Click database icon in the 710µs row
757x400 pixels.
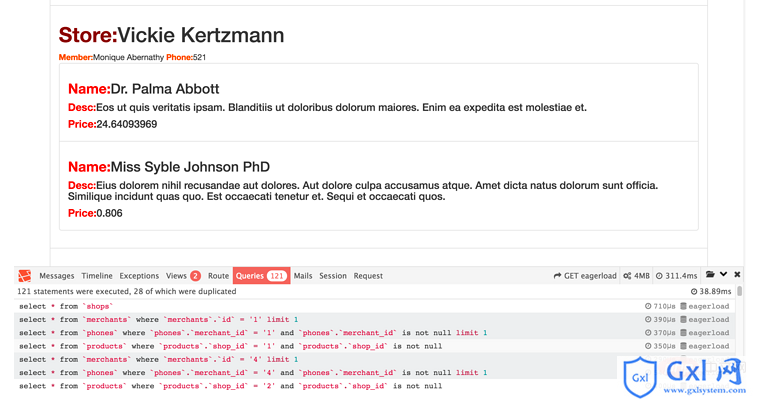pyautogui.click(x=683, y=306)
